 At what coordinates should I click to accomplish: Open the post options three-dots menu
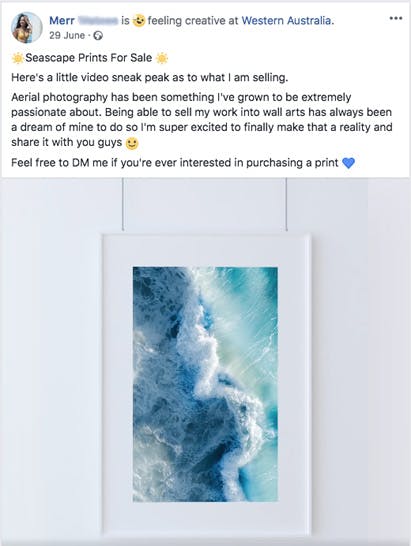(x=396, y=18)
